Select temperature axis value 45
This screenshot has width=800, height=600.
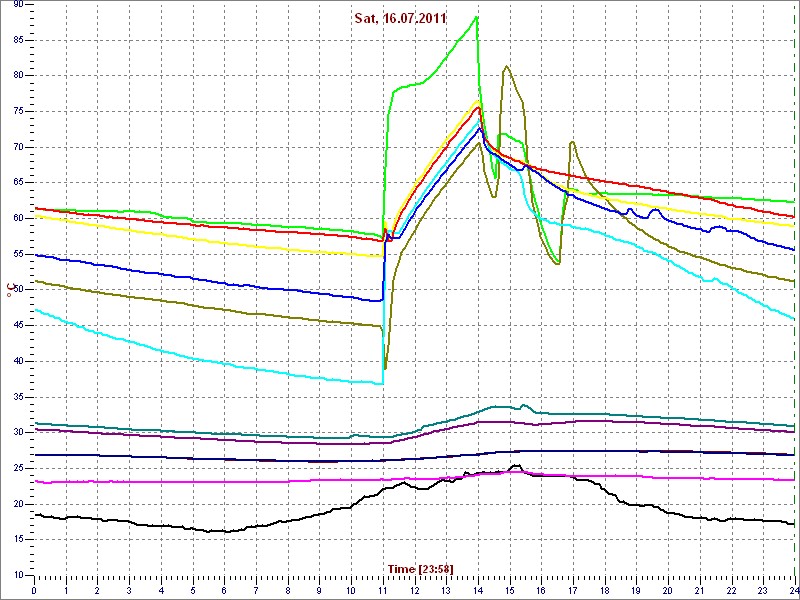click(x=18, y=326)
